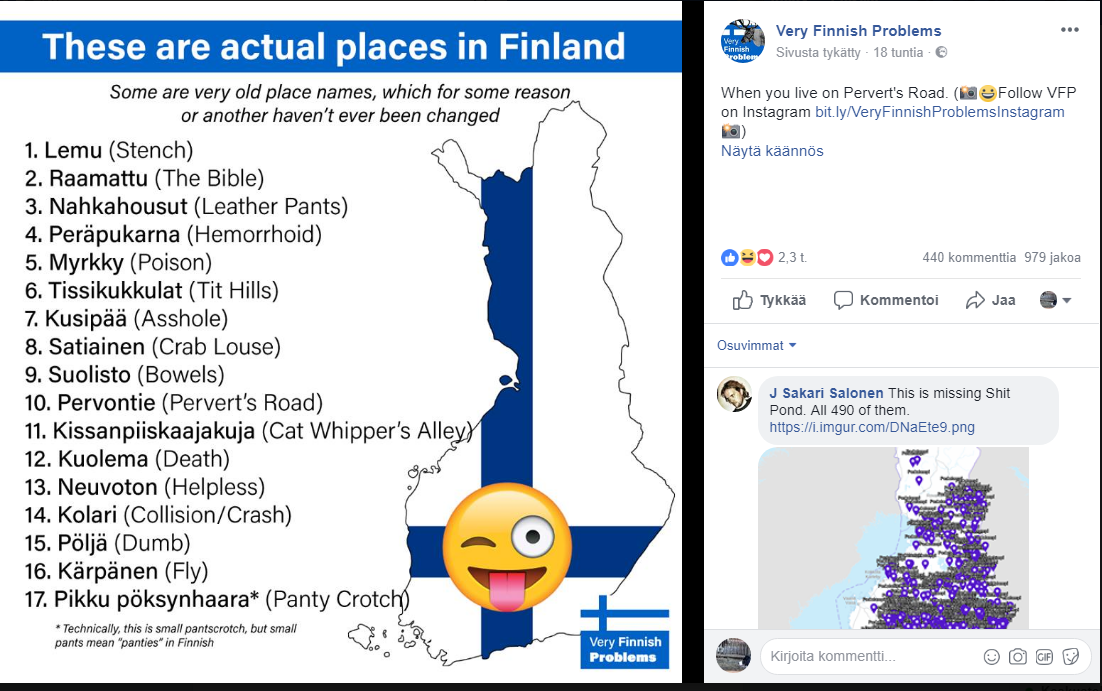Attach a photo using camera icon
The image size is (1102, 691).
coord(1018,657)
